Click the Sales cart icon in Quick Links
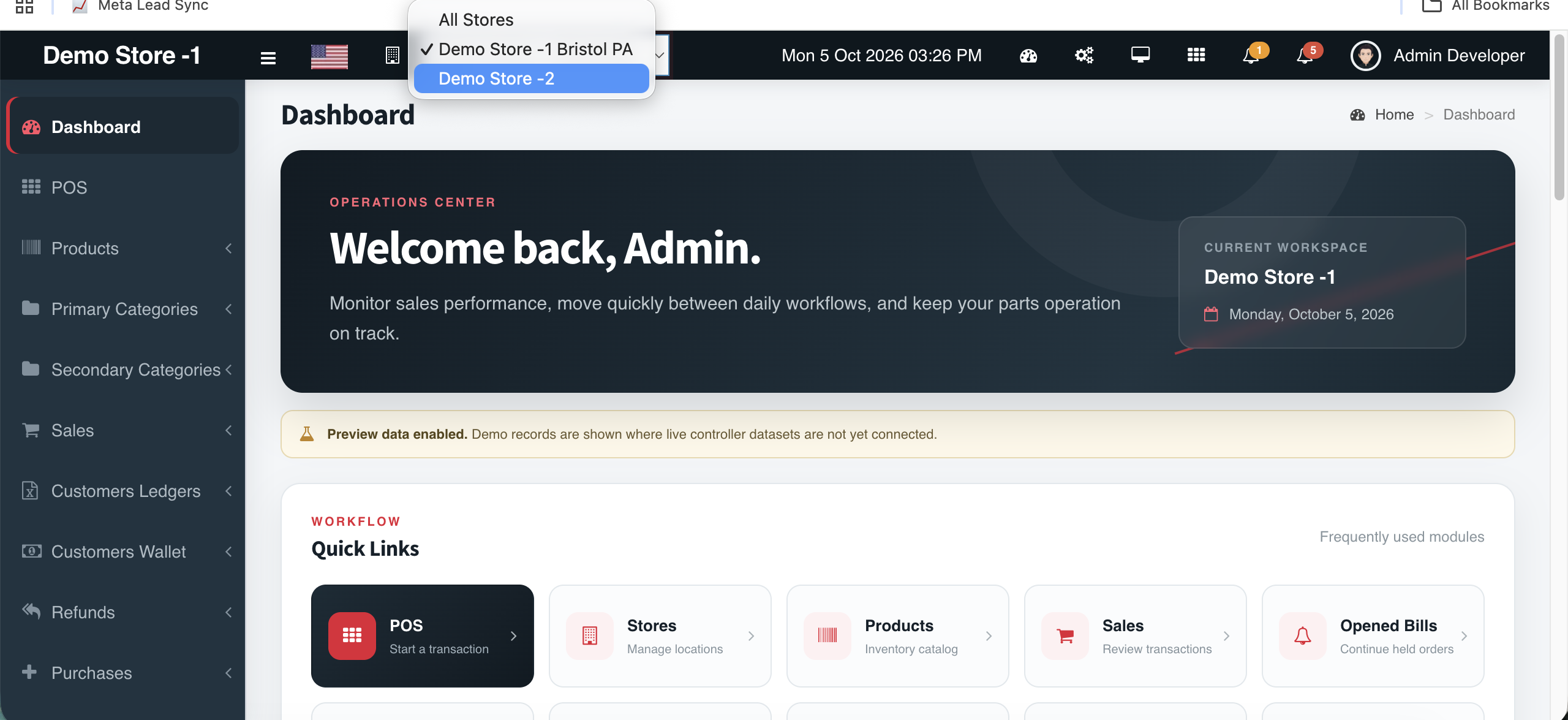 (1065, 635)
